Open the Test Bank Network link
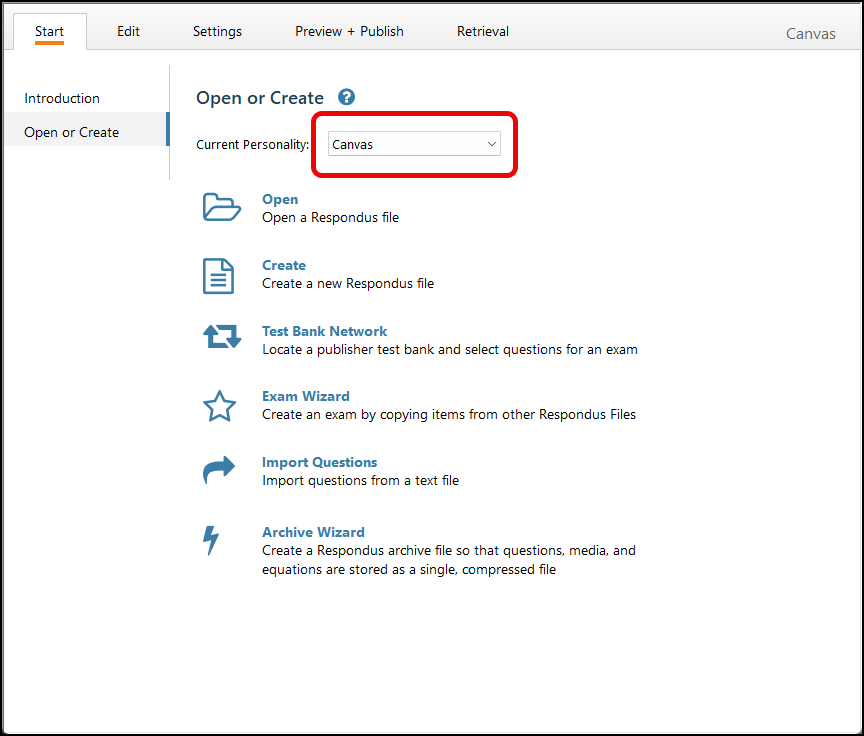Image resolution: width=864 pixels, height=736 pixels. (x=324, y=331)
